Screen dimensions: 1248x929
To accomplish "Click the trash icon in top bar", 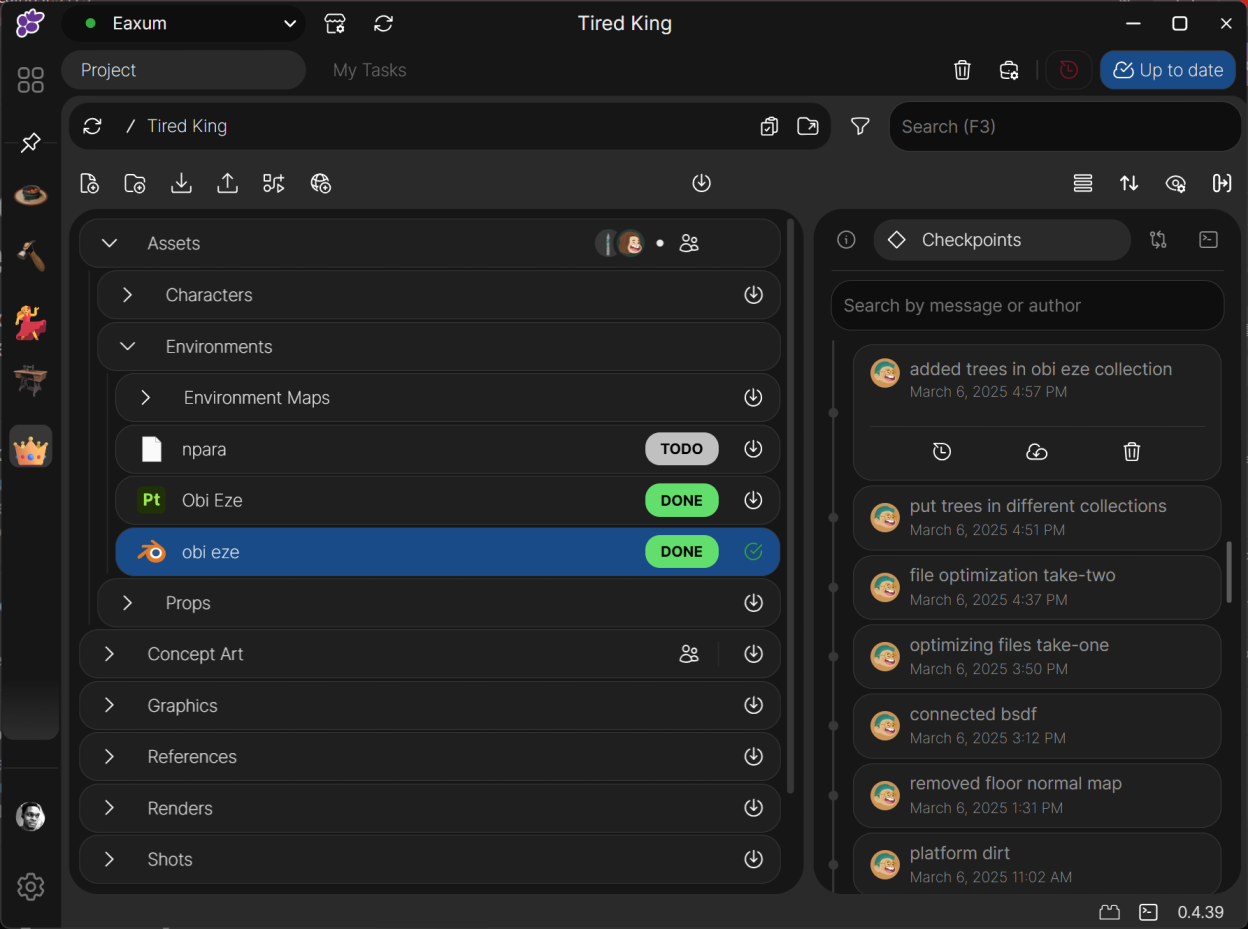I will click(962, 70).
